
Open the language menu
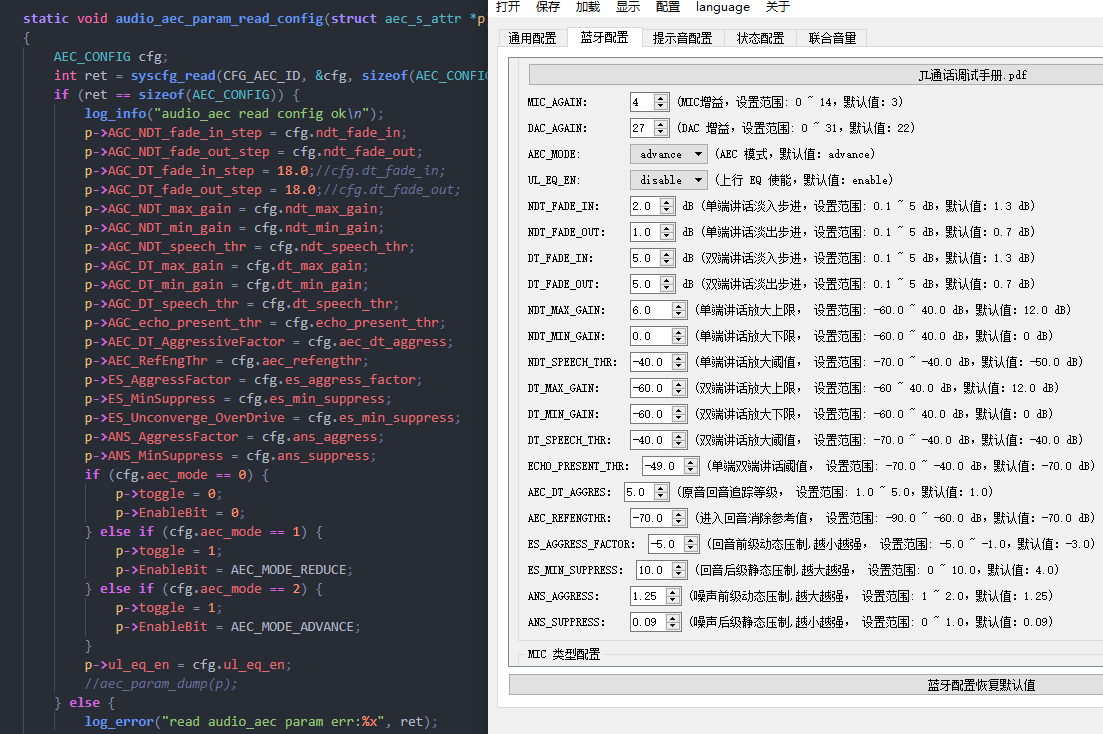tap(722, 7)
